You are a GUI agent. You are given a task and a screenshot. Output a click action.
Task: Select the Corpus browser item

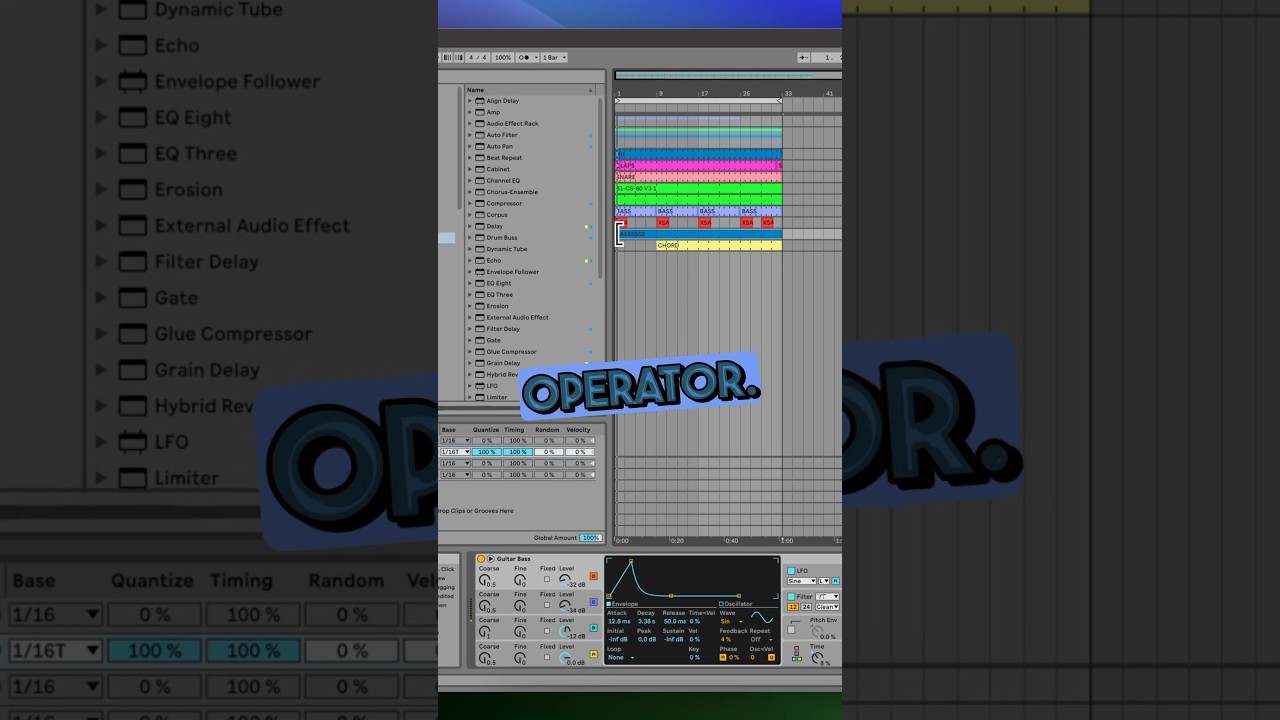click(497, 215)
